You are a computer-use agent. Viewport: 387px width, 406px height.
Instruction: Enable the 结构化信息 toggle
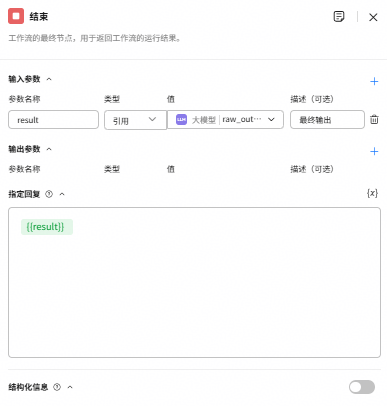[362, 387]
